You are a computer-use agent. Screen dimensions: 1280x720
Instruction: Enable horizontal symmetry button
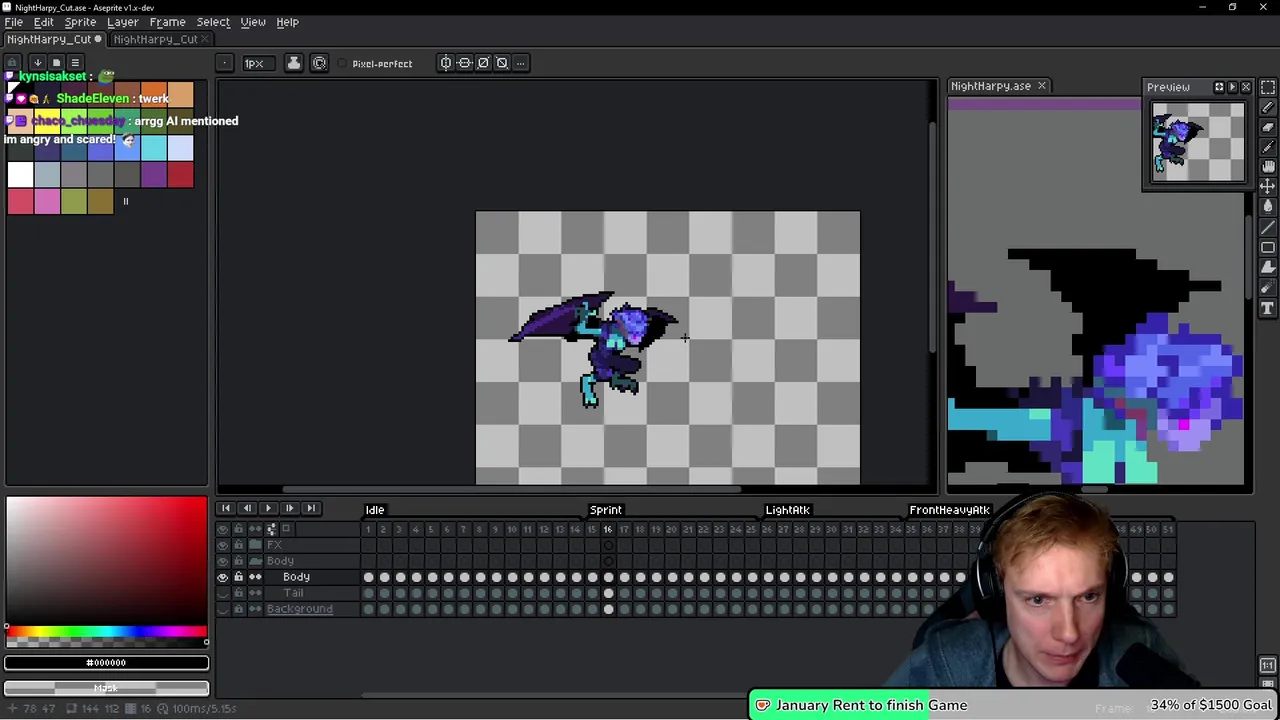(446, 63)
